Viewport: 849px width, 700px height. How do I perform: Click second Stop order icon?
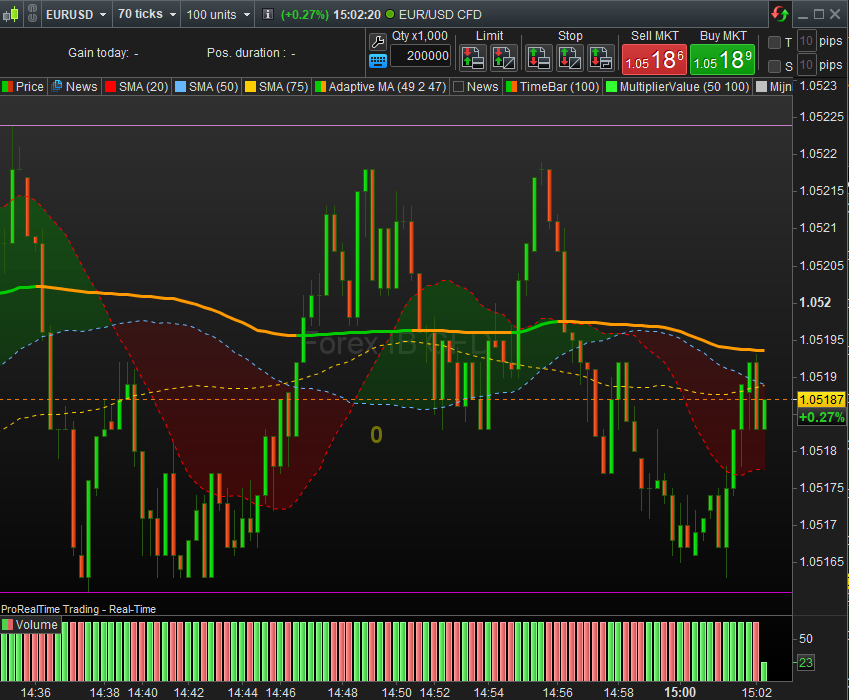(x=570, y=58)
